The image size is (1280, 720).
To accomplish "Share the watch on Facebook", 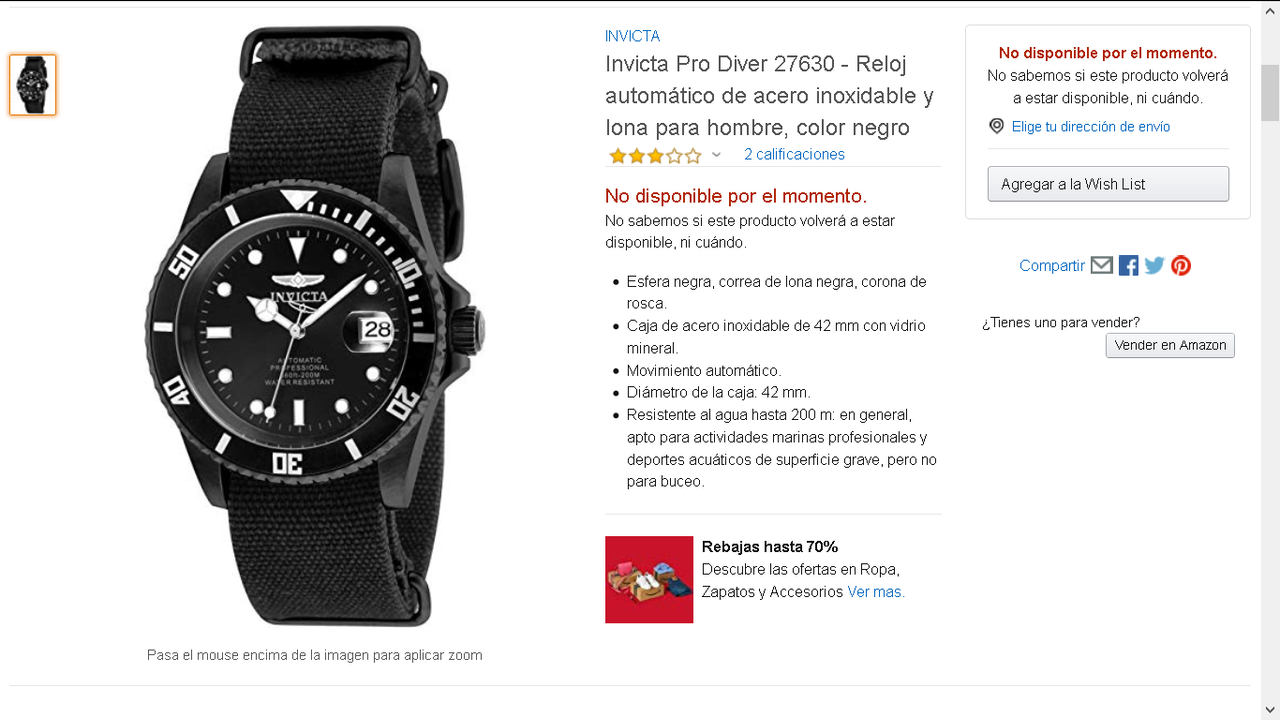I will click(1128, 265).
